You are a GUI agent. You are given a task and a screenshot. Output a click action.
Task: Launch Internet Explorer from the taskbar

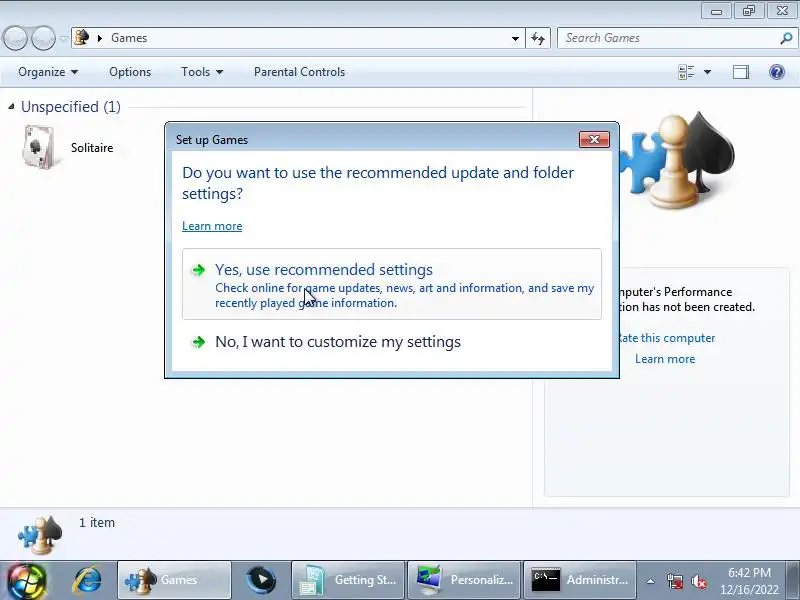pyautogui.click(x=88, y=581)
